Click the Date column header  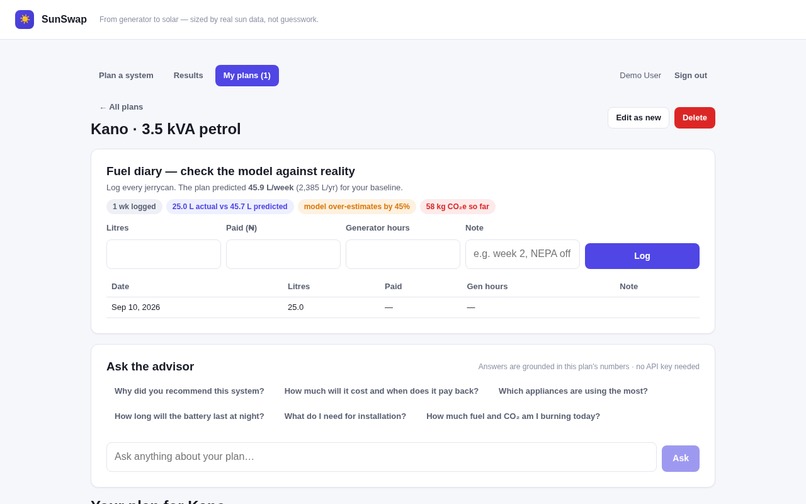[120, 286]
